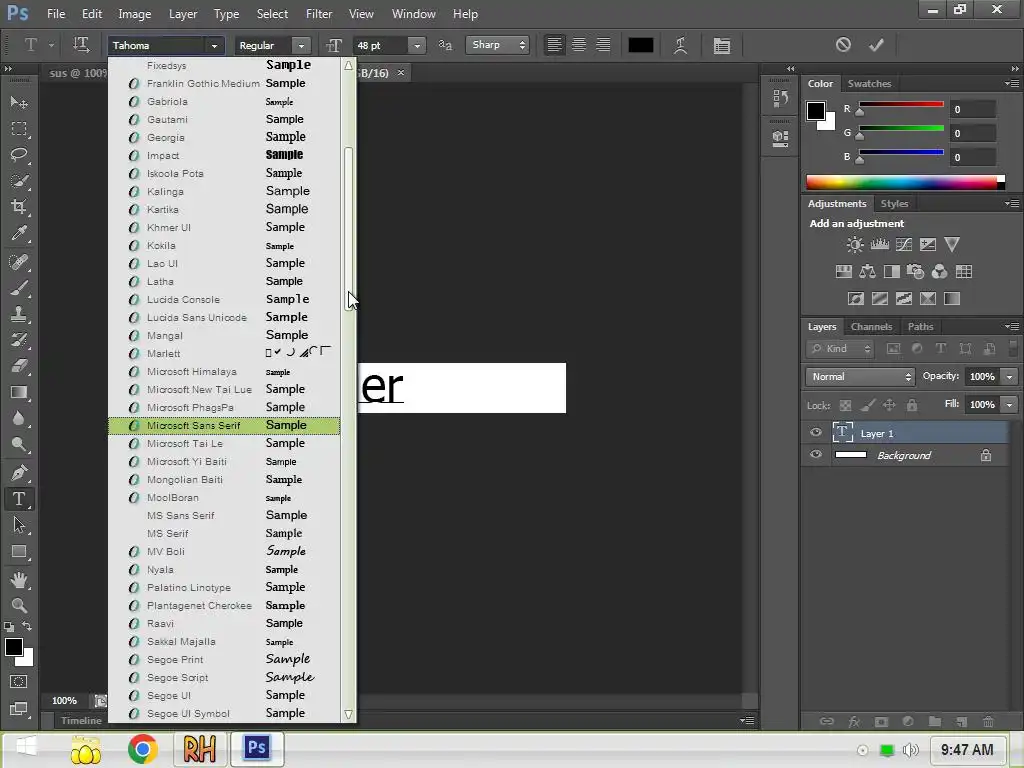Select the Brush tool
The width and height of the screenshot is (1024, 768).
[19, 288]
